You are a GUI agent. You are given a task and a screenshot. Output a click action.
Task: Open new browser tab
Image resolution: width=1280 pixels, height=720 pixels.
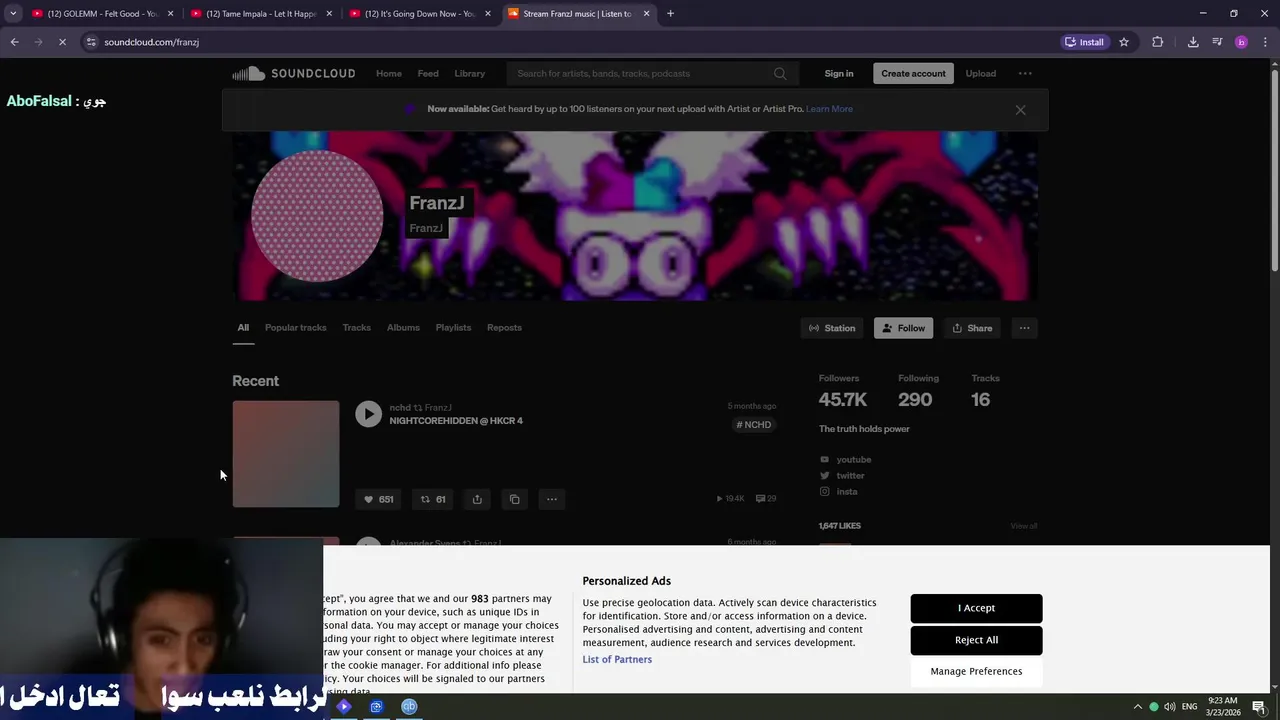point(670,13)
